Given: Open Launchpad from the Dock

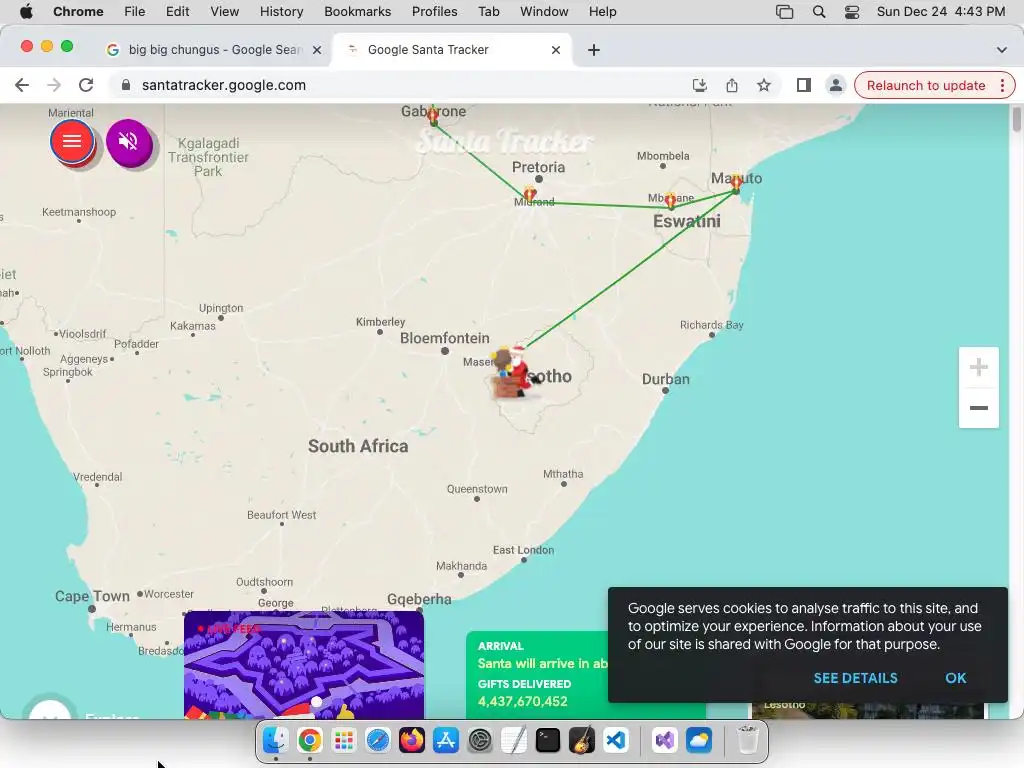Looking at the screenshot, I should point(344,740).
